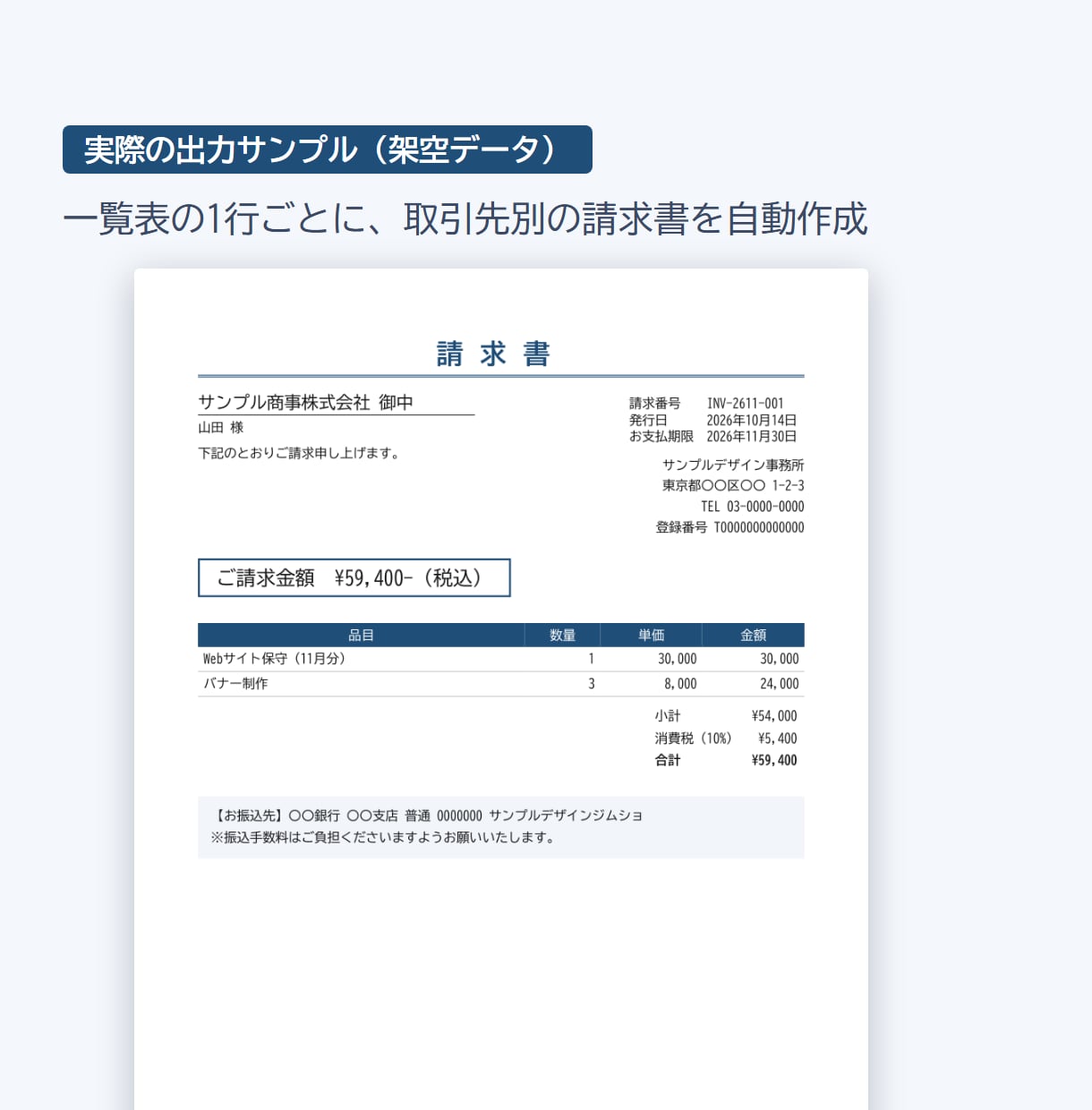Viewport: 1092px width, 1110px height.
Task: Click the amount 30,000 in the Webサイト保守 row
Action: [x=779, y=659]
